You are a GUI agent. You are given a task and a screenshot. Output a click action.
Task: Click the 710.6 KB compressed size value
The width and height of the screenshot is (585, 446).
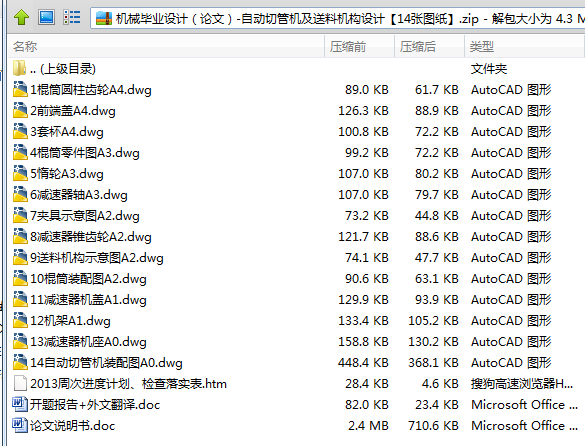433,426
